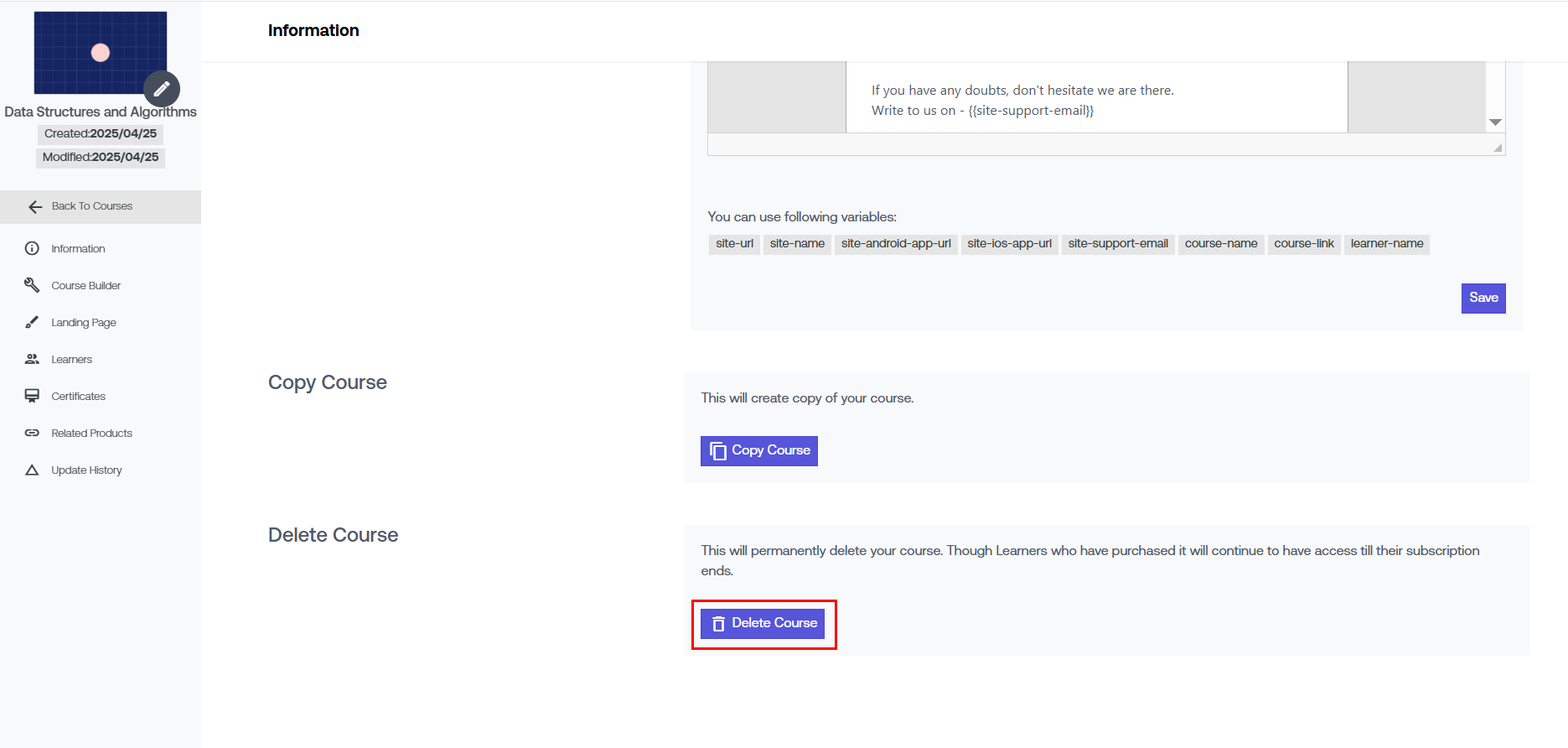
Task: Select the site-url variable chip
Action: pos(734,244)
